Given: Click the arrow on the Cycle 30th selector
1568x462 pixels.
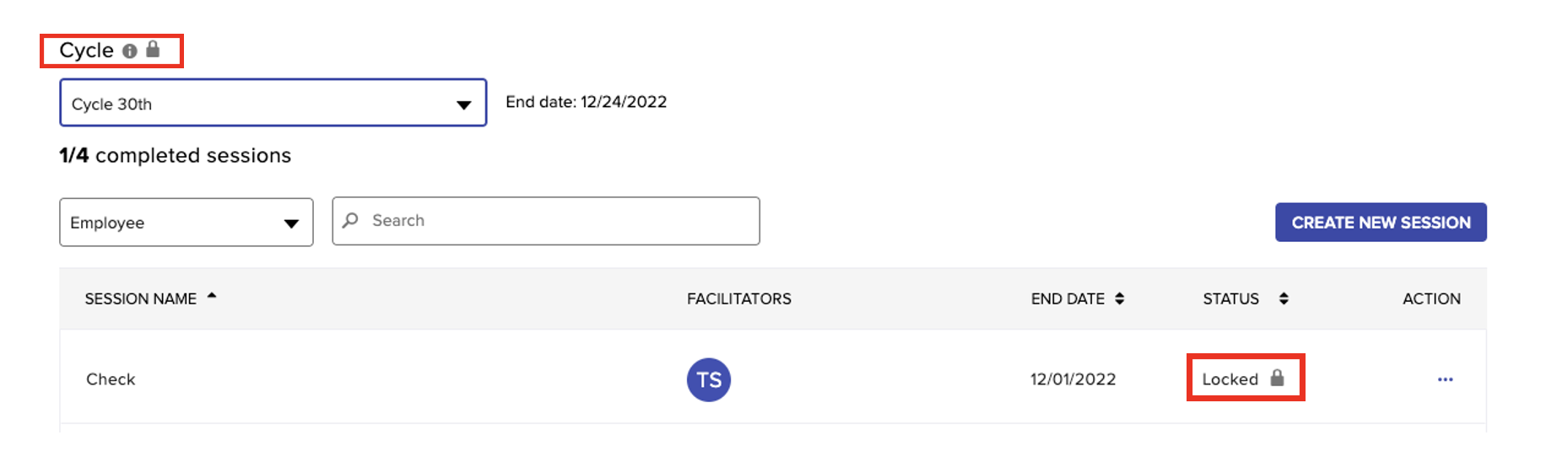Looking at the screenshot, I should (463, 105).
